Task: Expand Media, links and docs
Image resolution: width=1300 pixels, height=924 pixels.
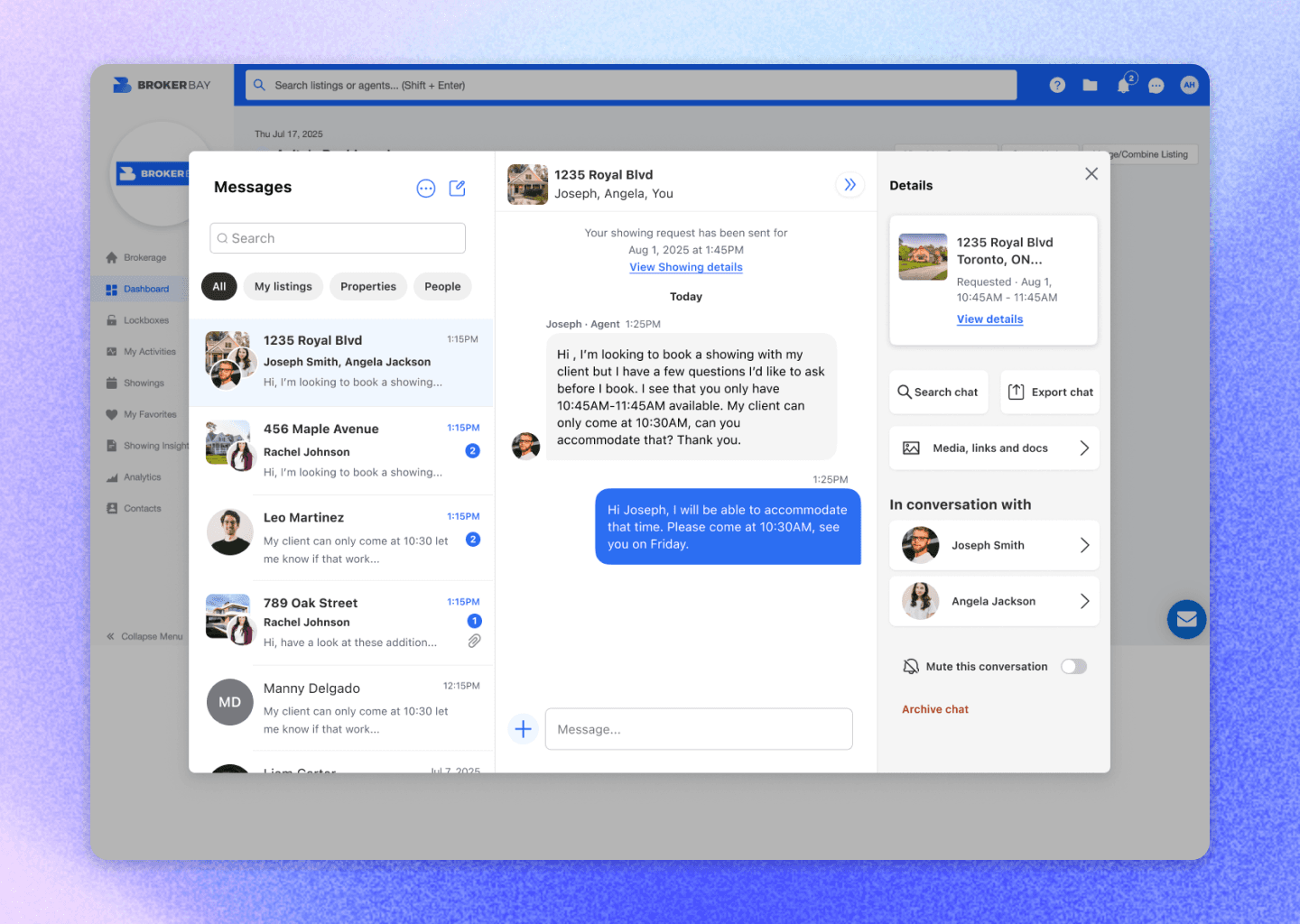Action: (994, 448)
